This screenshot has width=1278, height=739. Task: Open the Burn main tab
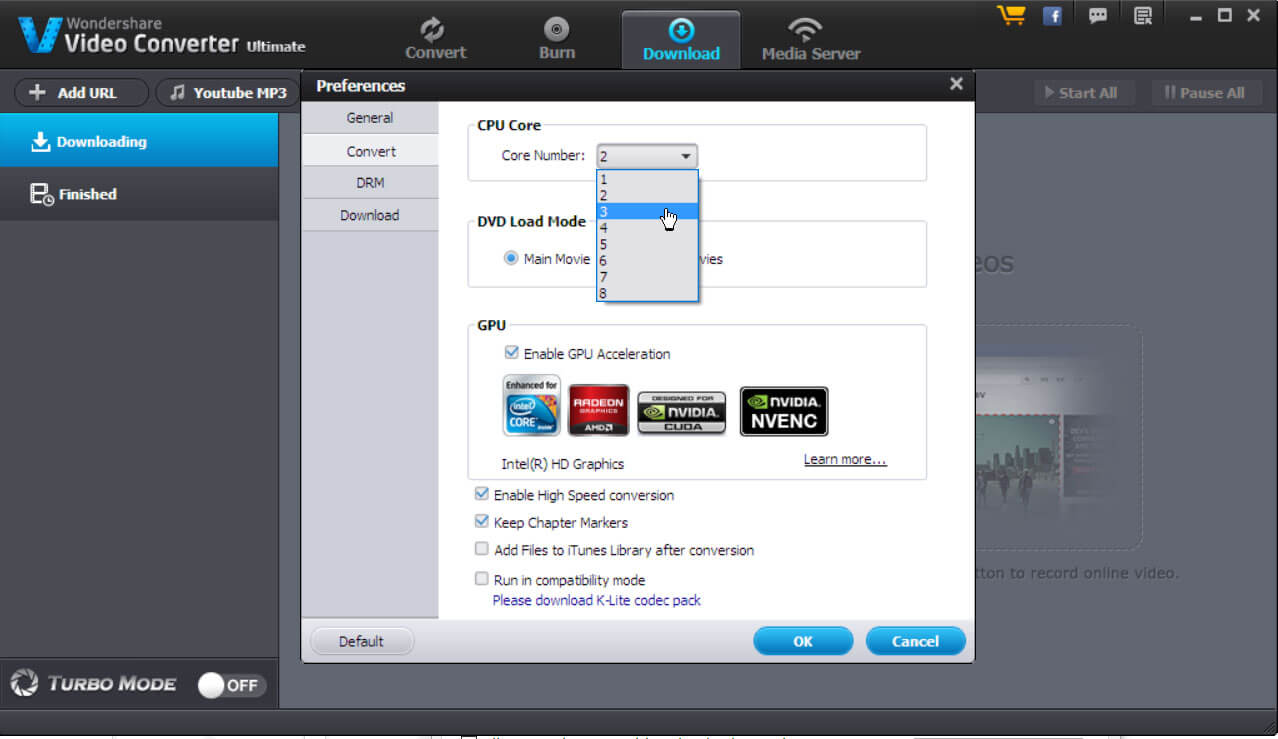tap(557, 39)
